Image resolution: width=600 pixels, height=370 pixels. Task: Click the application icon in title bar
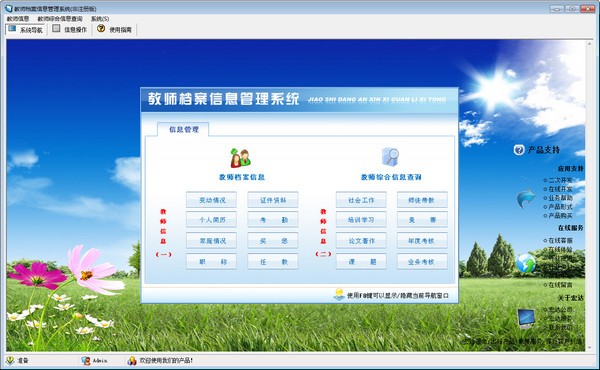9,8
